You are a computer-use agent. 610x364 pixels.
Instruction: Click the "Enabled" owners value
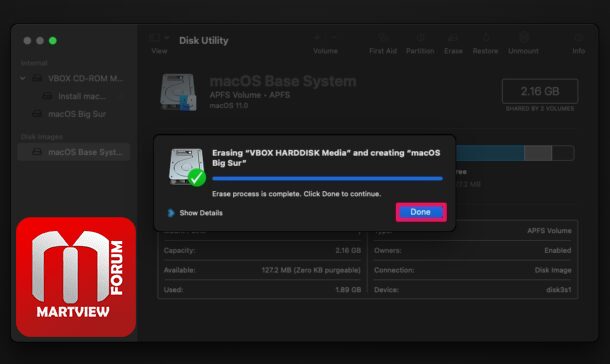(558, 250)
